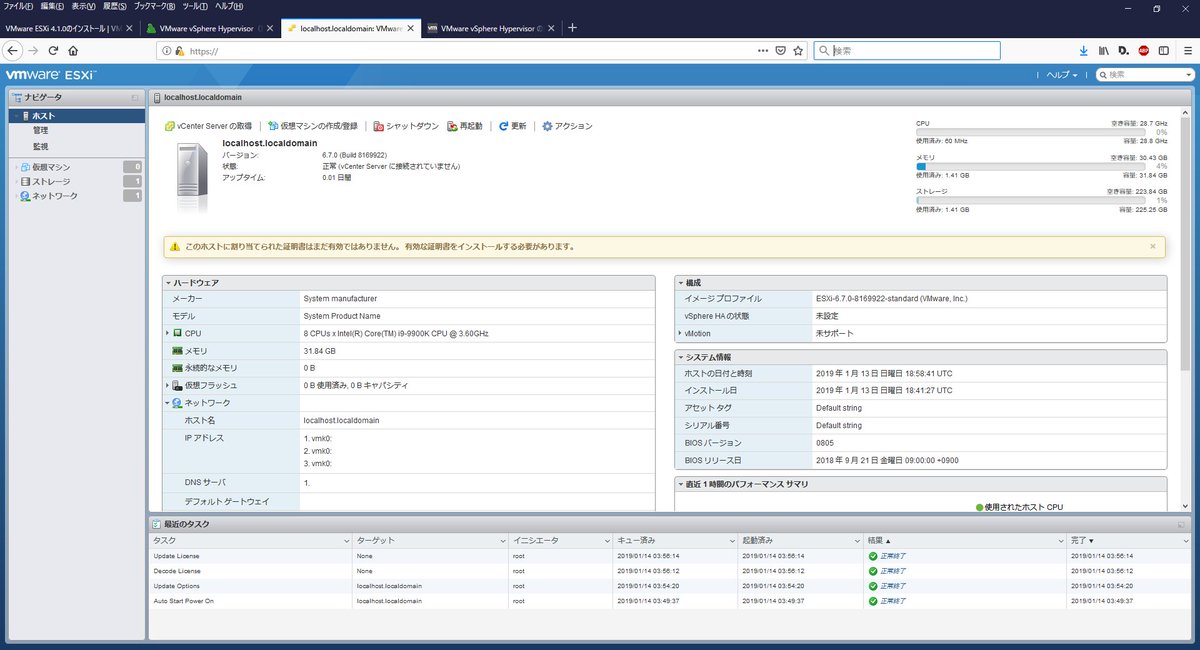This screenshot has width=1200, height=650.
Task: Open the 表示(V) browser menu
Action: (84, 7)
